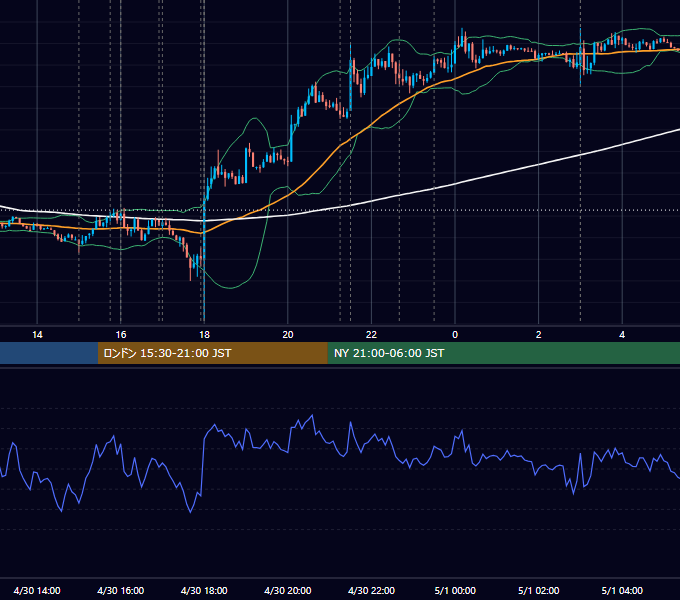This screenshot has height=600, width=680.
Task: Click the 4/30 16:00 date label
Action: coord(121,590)
